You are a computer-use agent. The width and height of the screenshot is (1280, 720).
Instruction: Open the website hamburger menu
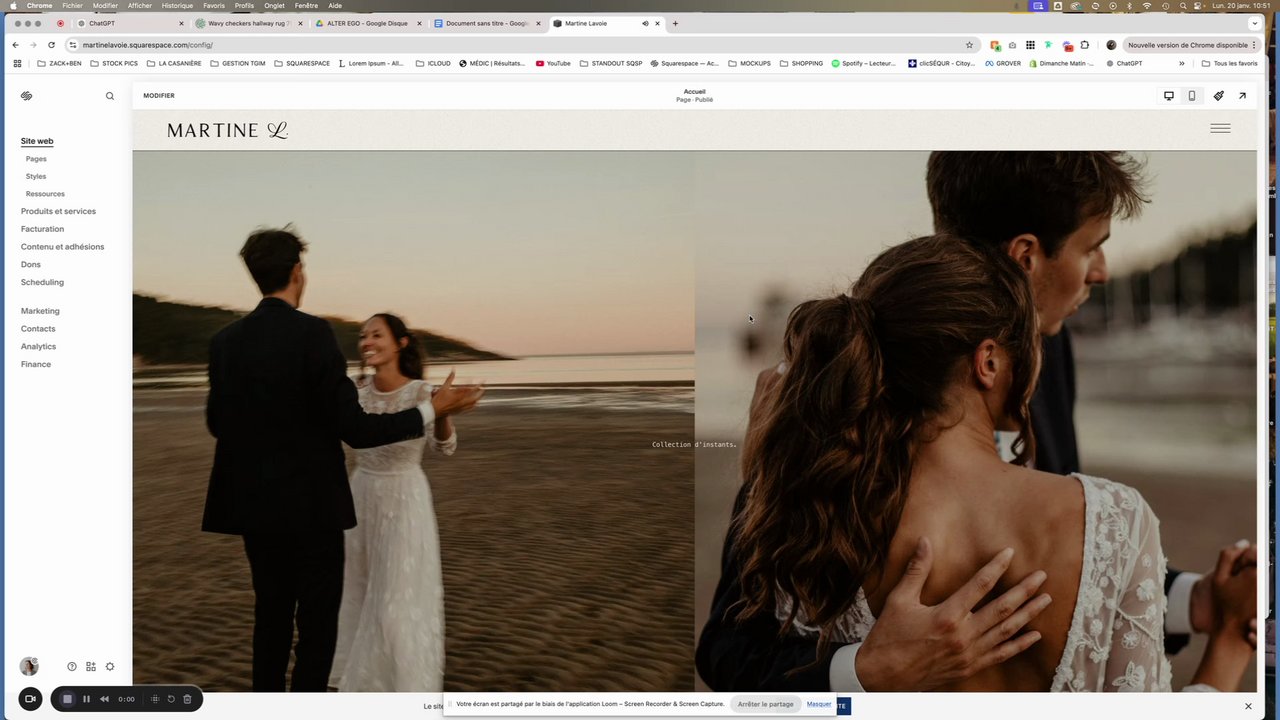pos(1220,128)
